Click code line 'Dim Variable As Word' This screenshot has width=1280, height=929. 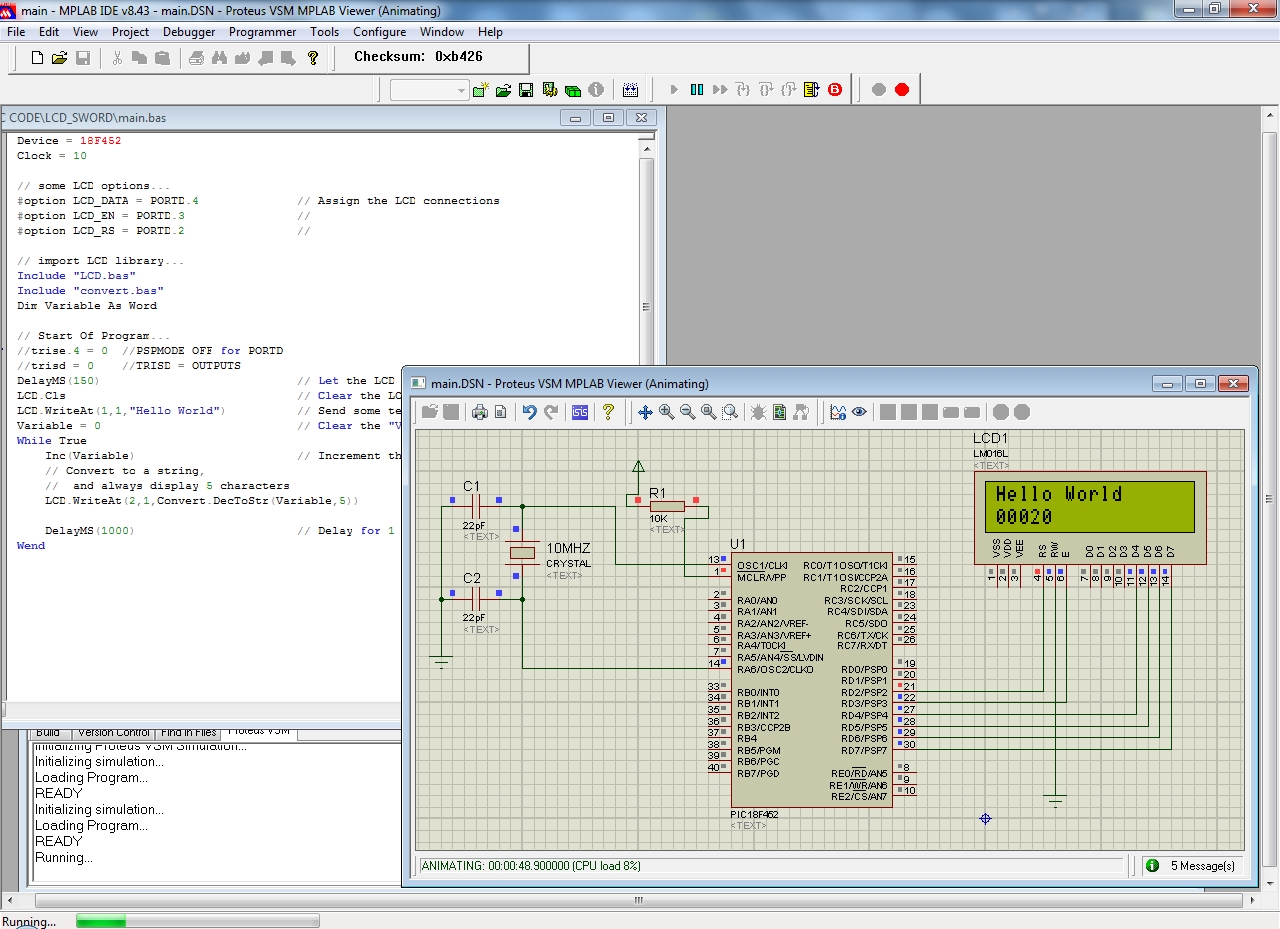point(87,306)
